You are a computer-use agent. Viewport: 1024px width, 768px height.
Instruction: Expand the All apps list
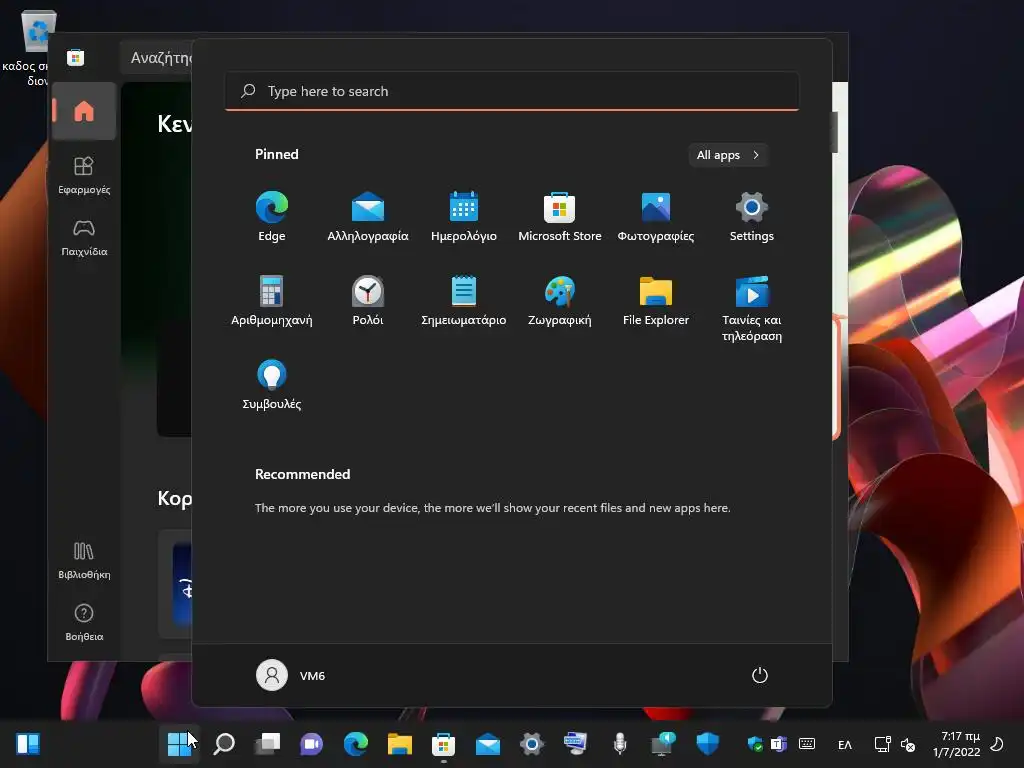(x=728, y=155)
